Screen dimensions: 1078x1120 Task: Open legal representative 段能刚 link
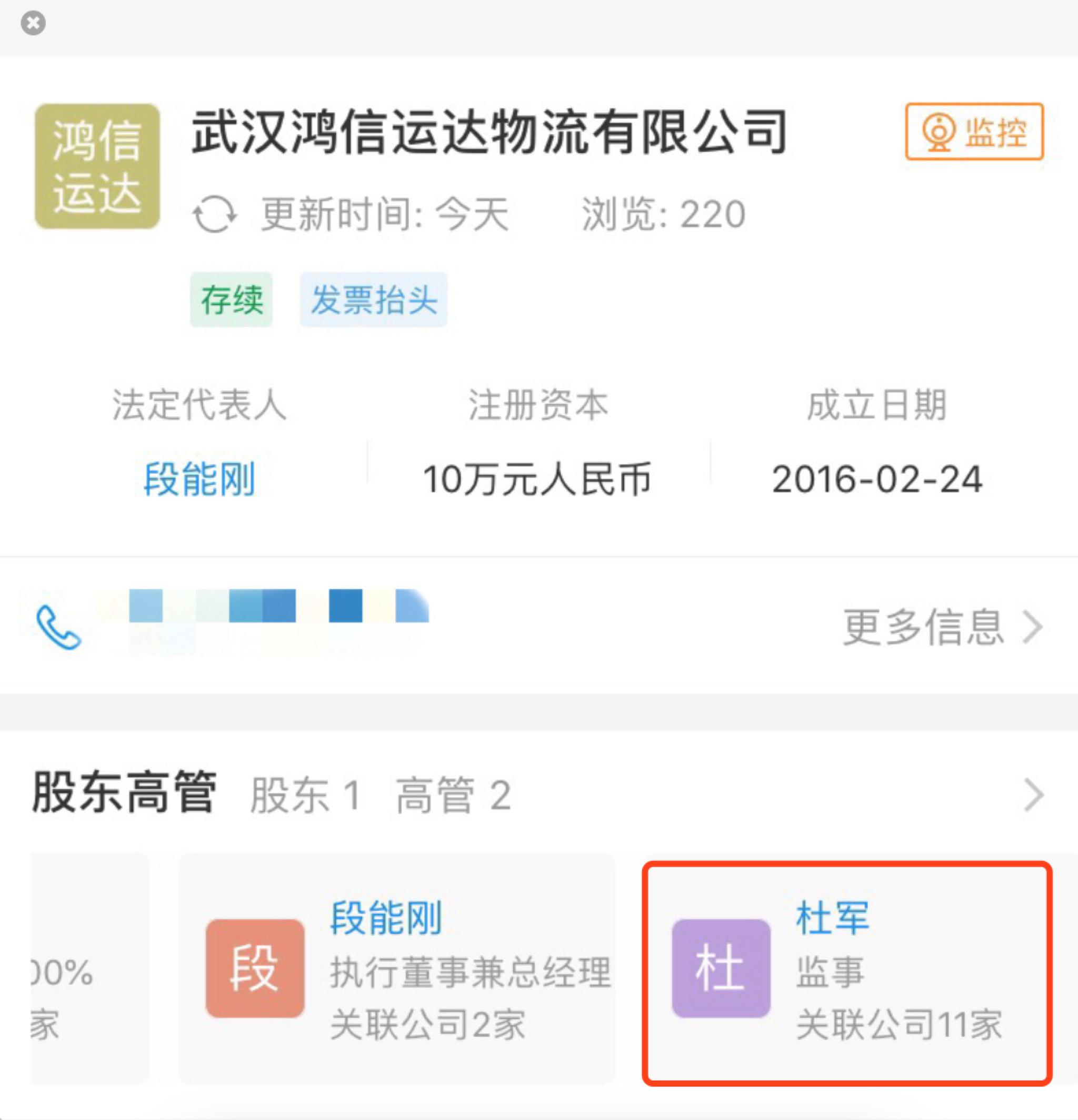click(199, 479)
